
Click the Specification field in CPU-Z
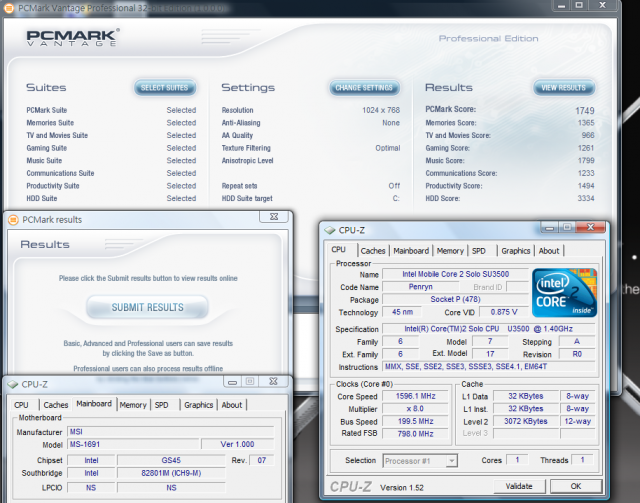pos(489,329)
